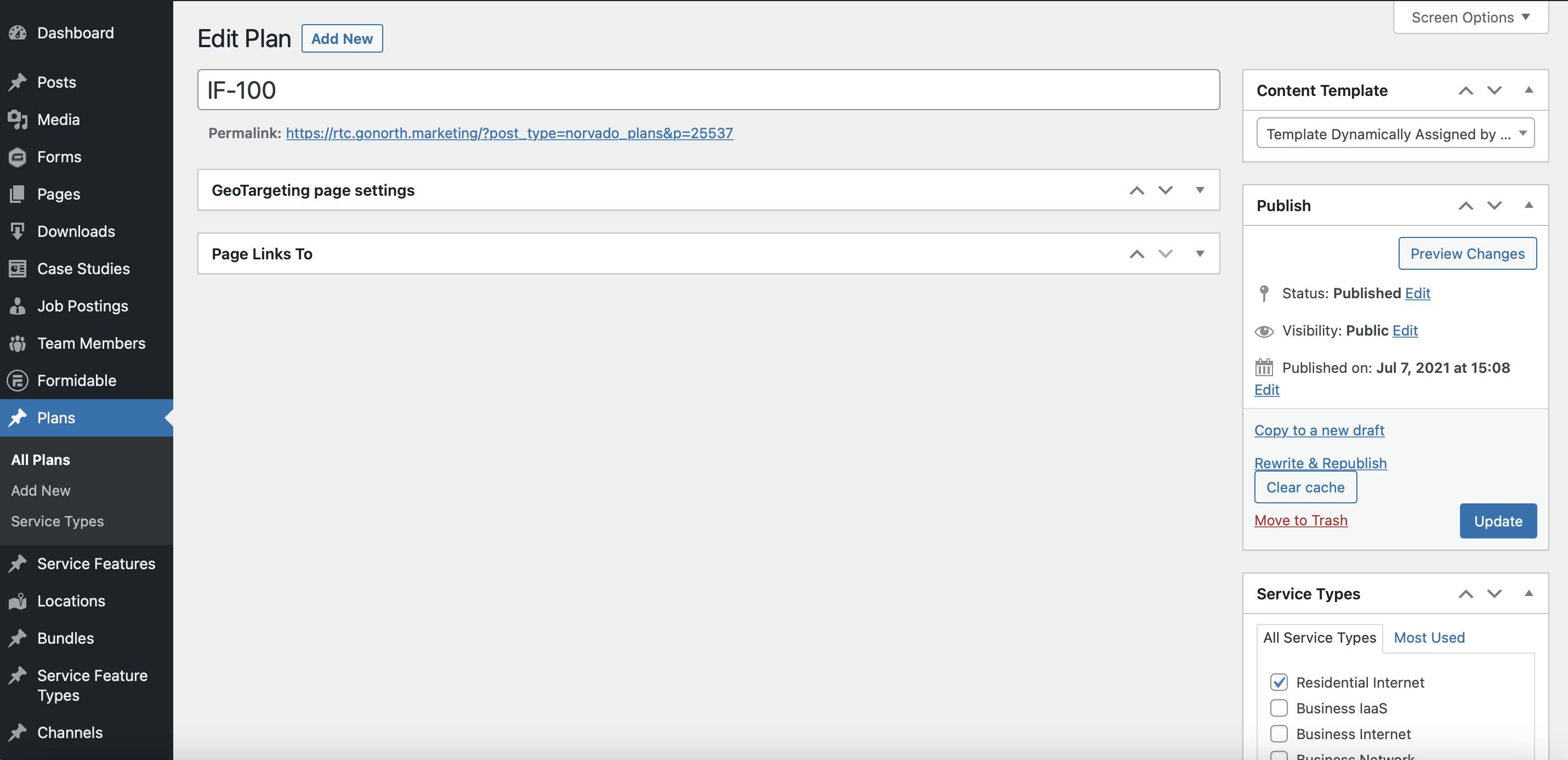Check the Business IaaS checkbox
The height and width of the screenshot is (760, 1568).
(1279, 708)
